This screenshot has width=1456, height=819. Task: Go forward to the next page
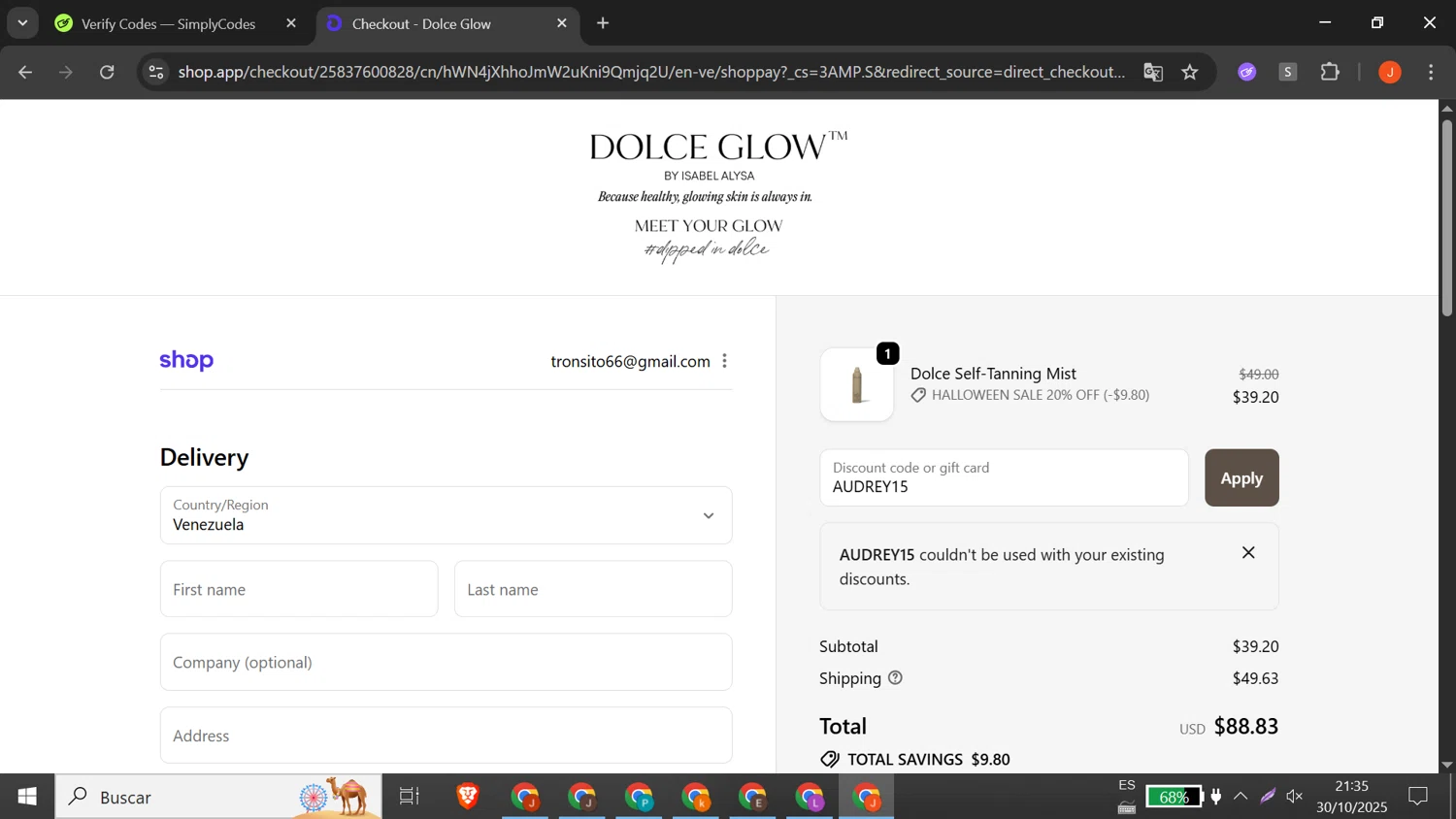point(66,72)
